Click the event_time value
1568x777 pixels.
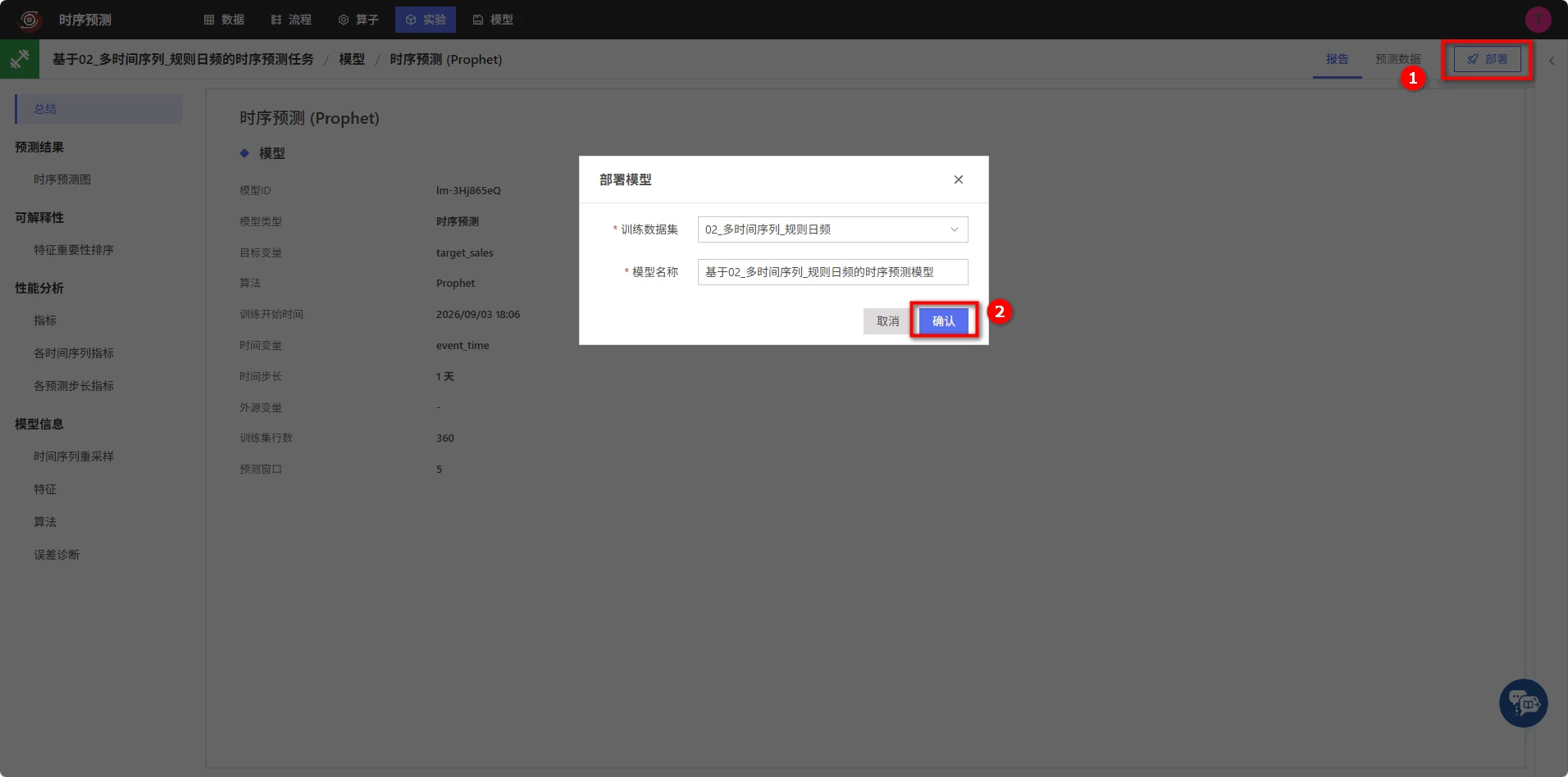pyautogui.click(x=463, y=345)
